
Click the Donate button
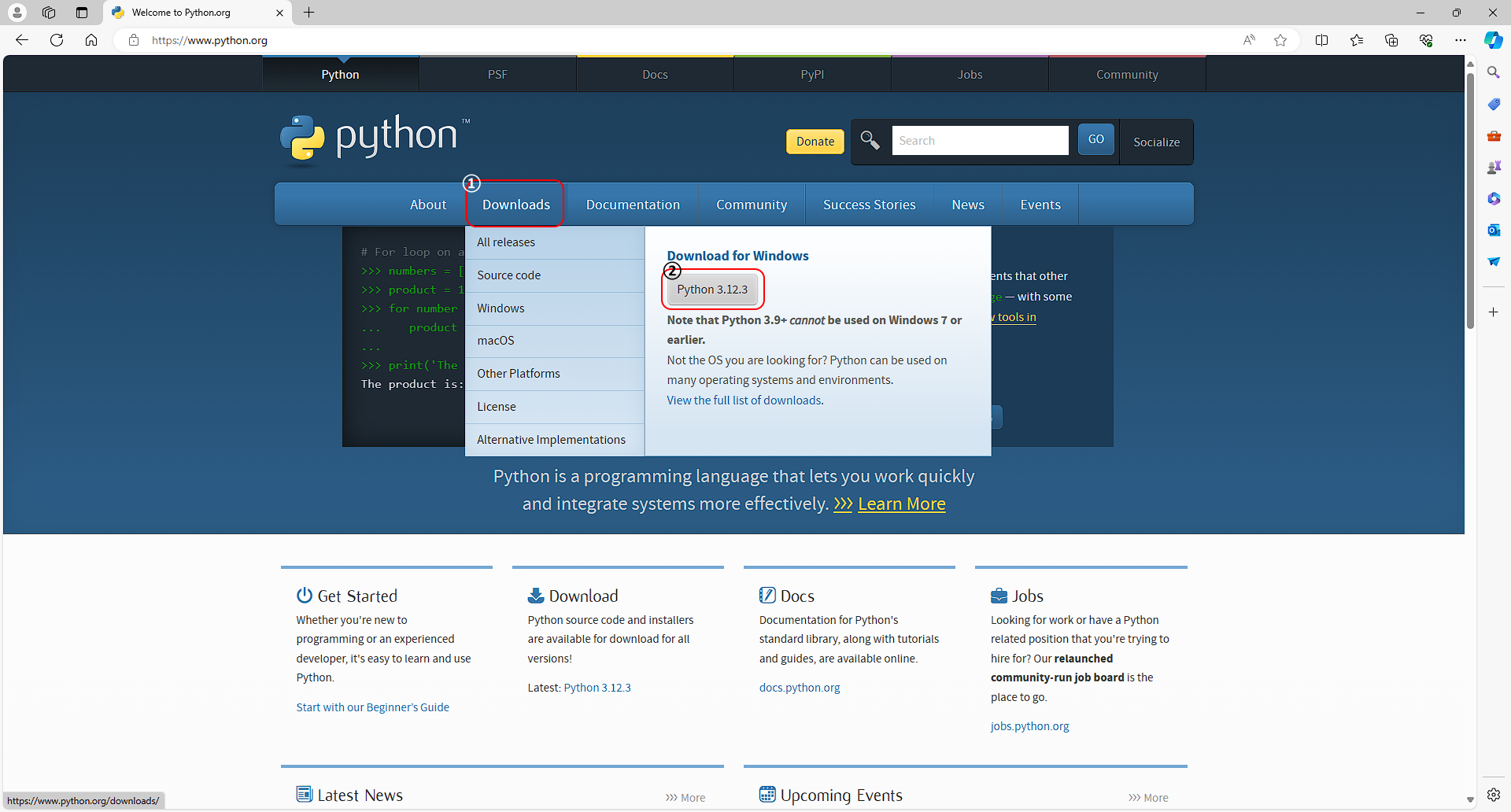[x=815, y=142]
